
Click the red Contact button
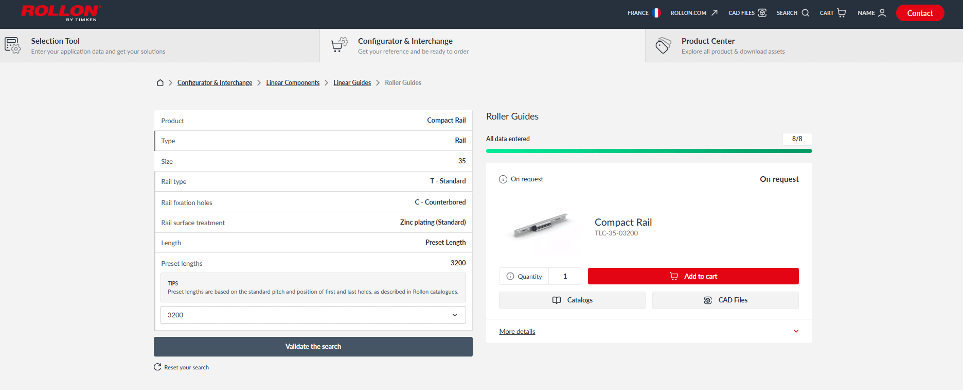[x=920, y=13]
